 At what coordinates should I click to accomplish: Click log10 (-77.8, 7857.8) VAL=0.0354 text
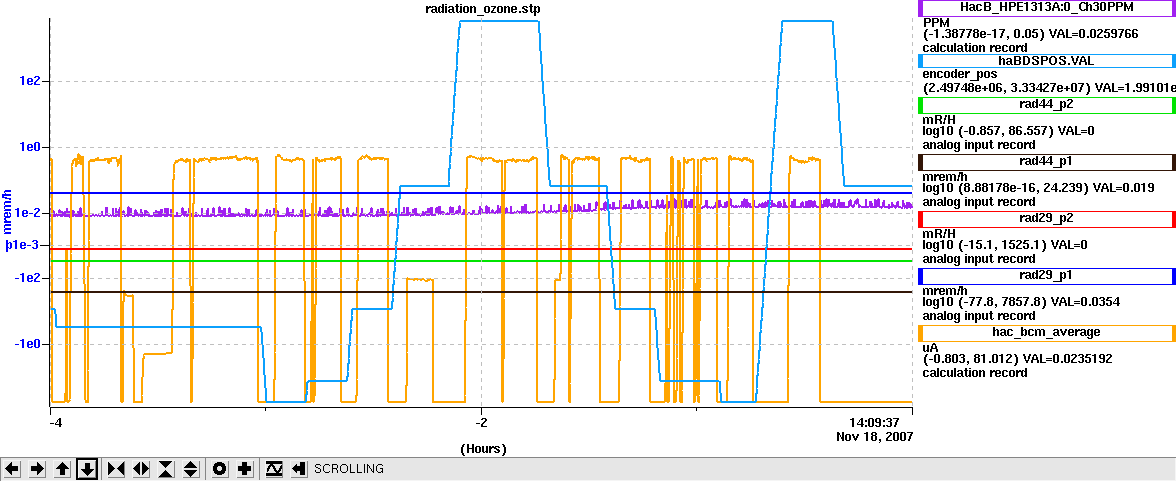(1020, 302)
